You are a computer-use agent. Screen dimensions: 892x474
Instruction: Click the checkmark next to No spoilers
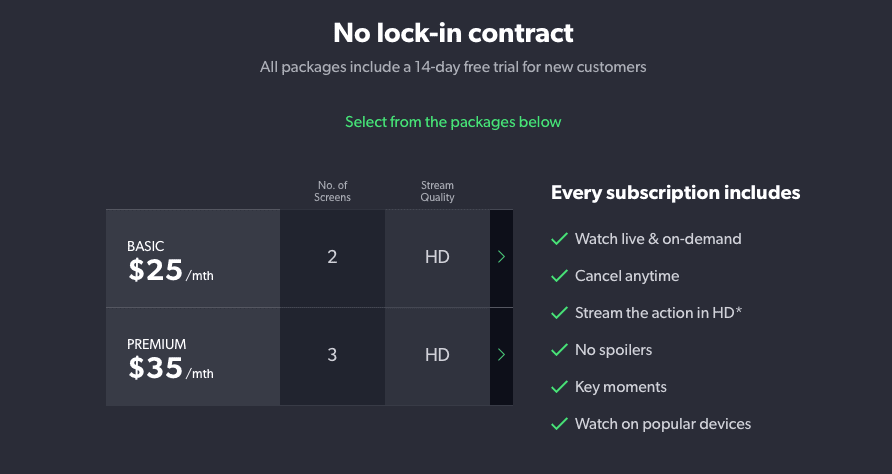pos(560,349)
